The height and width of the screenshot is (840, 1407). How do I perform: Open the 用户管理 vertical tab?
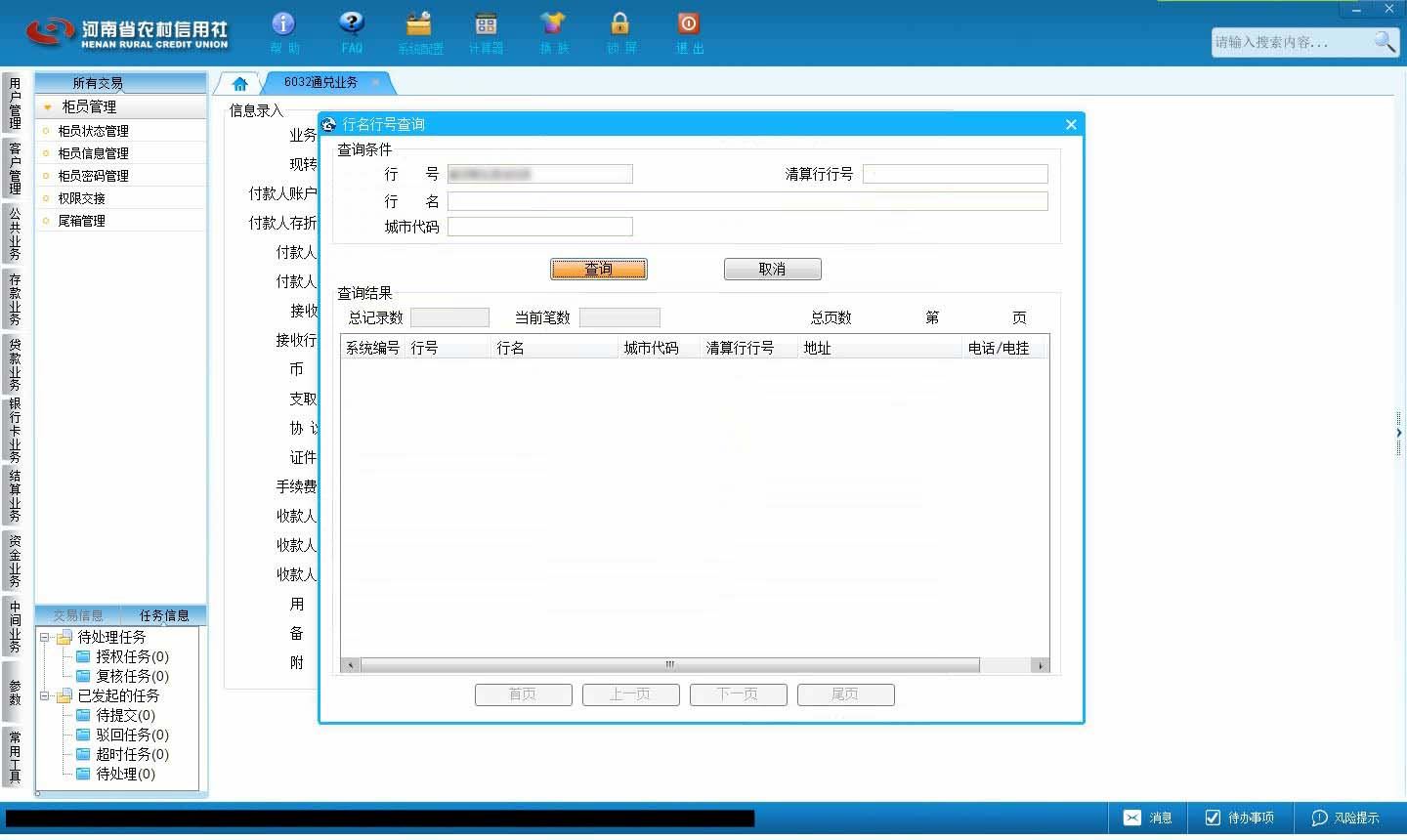click(14, 104)
